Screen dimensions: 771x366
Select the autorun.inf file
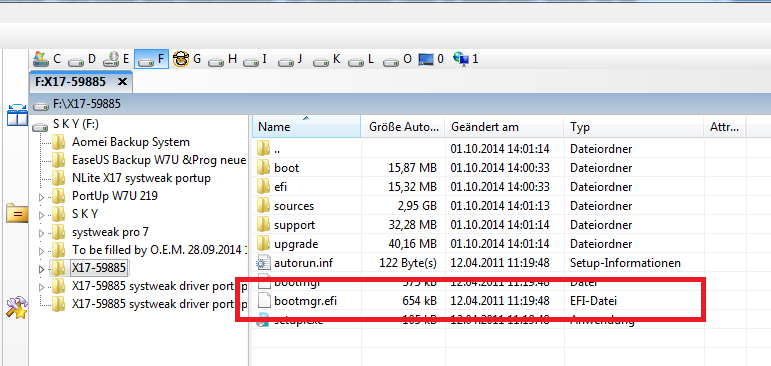click(499, 263)
